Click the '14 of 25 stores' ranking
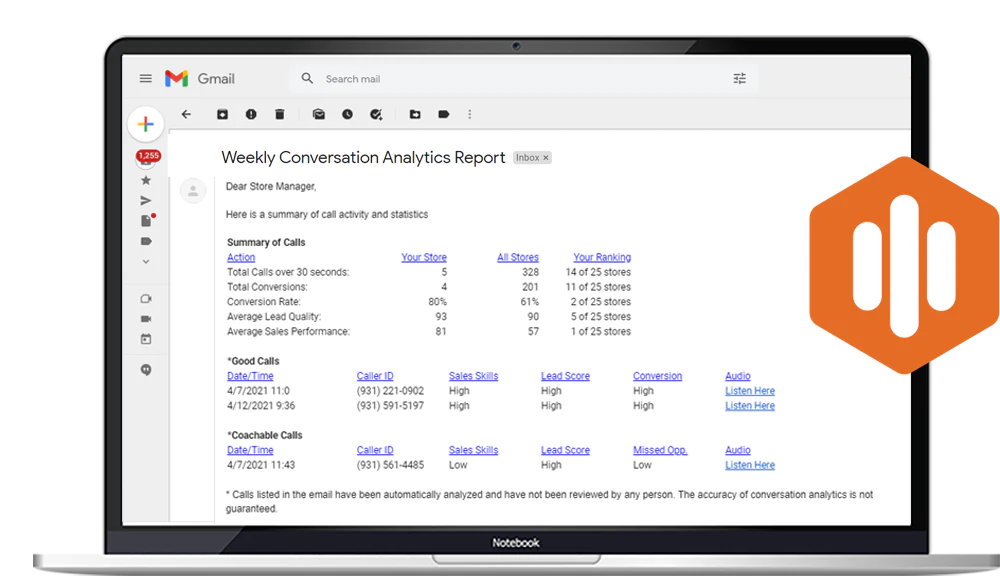1000x576 pixels. tap(598, 272)
